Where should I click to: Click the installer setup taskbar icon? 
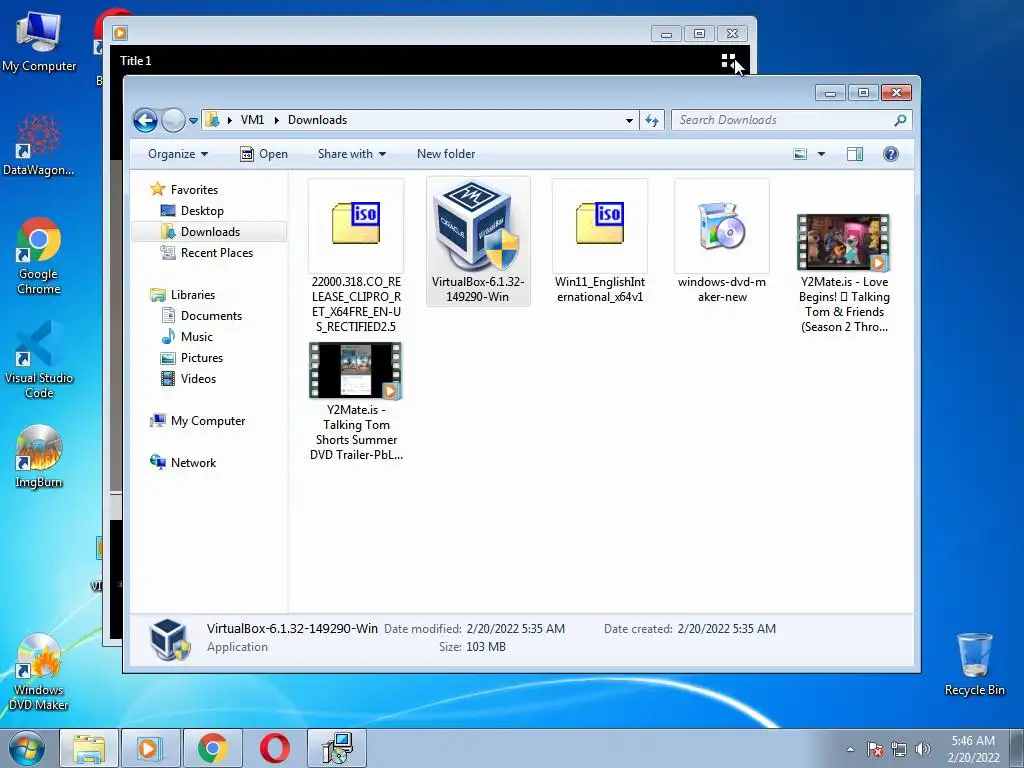click(x=338, y=748)
